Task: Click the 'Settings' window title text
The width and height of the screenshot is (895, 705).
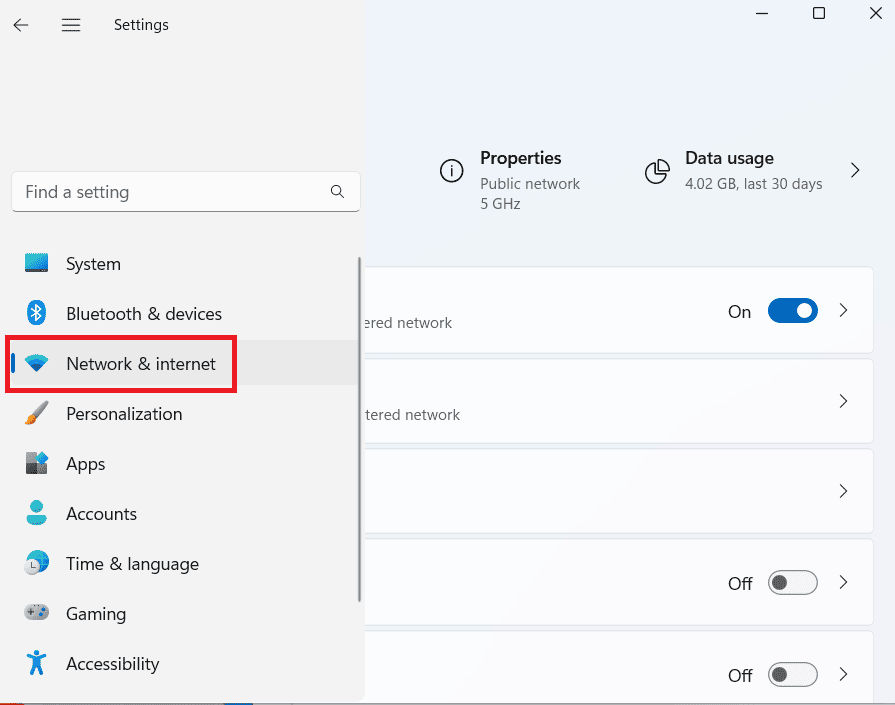Action: point(141,25)
